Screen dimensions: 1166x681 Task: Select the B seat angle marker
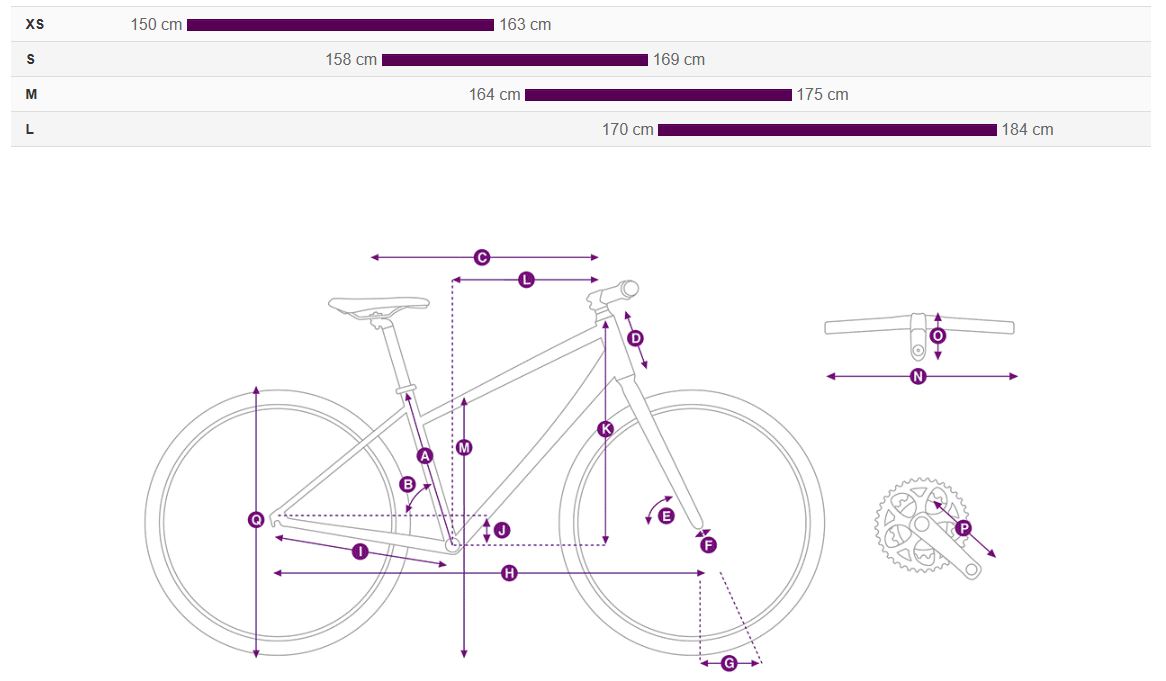pyautogui.click(x=408, y=485)
